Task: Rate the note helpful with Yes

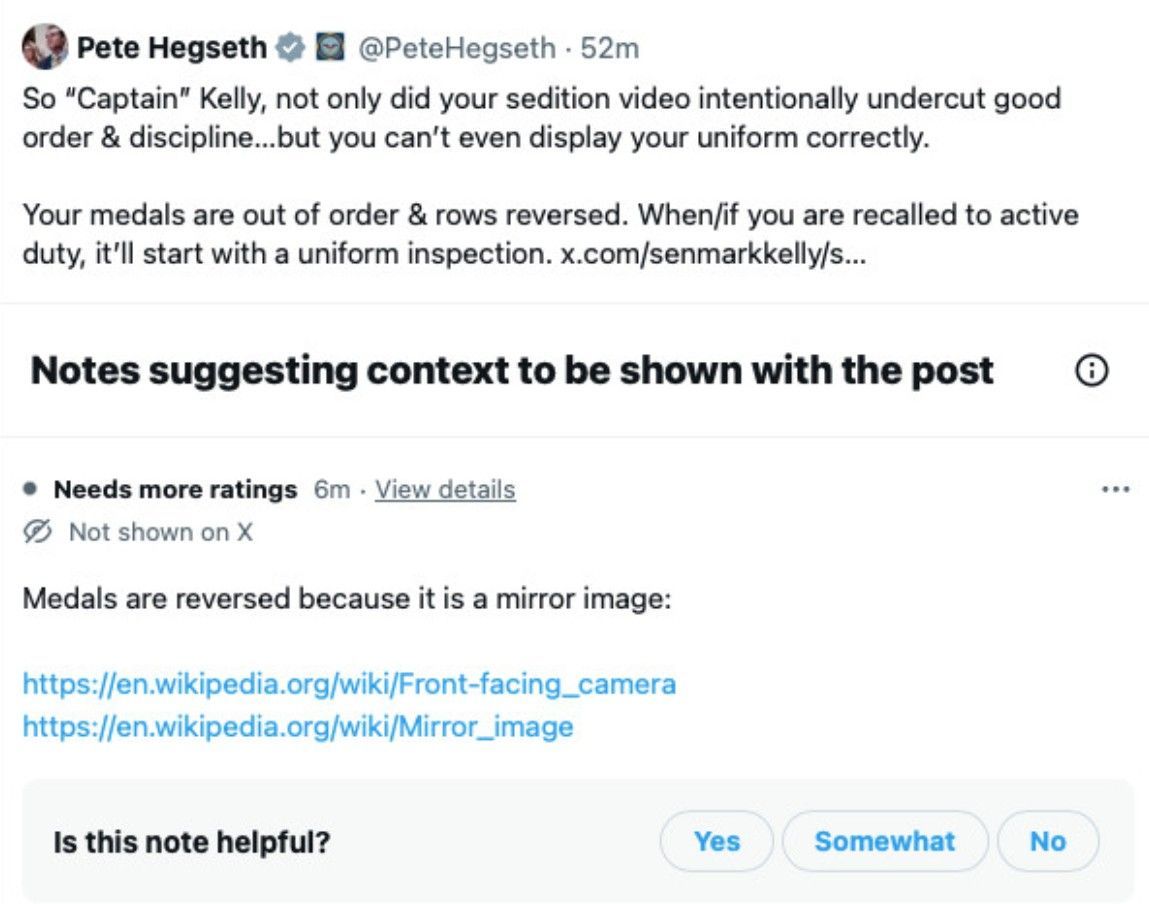Action: pos(716,841)
